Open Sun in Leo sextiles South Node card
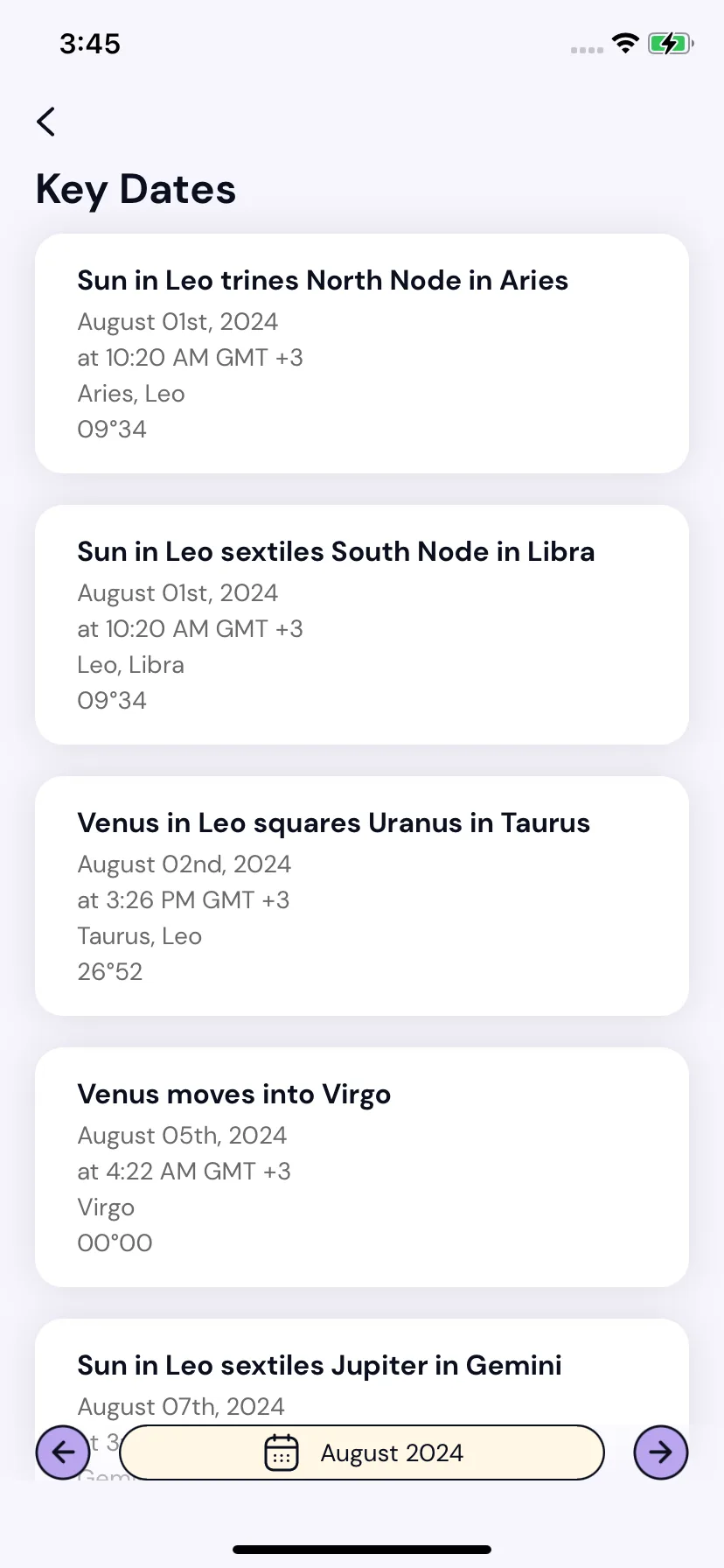724x1568 pixels. coord(362,625)
